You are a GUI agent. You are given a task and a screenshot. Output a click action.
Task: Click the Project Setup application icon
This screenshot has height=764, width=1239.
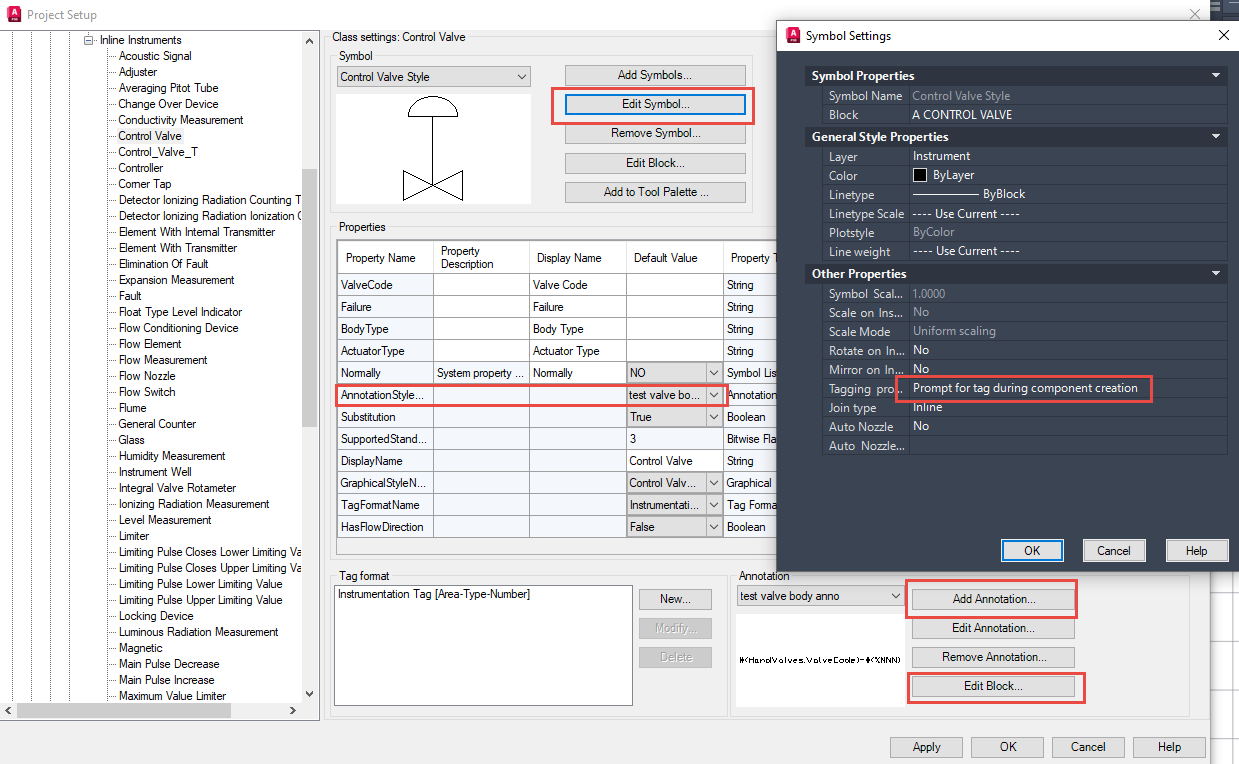(13, 14)
